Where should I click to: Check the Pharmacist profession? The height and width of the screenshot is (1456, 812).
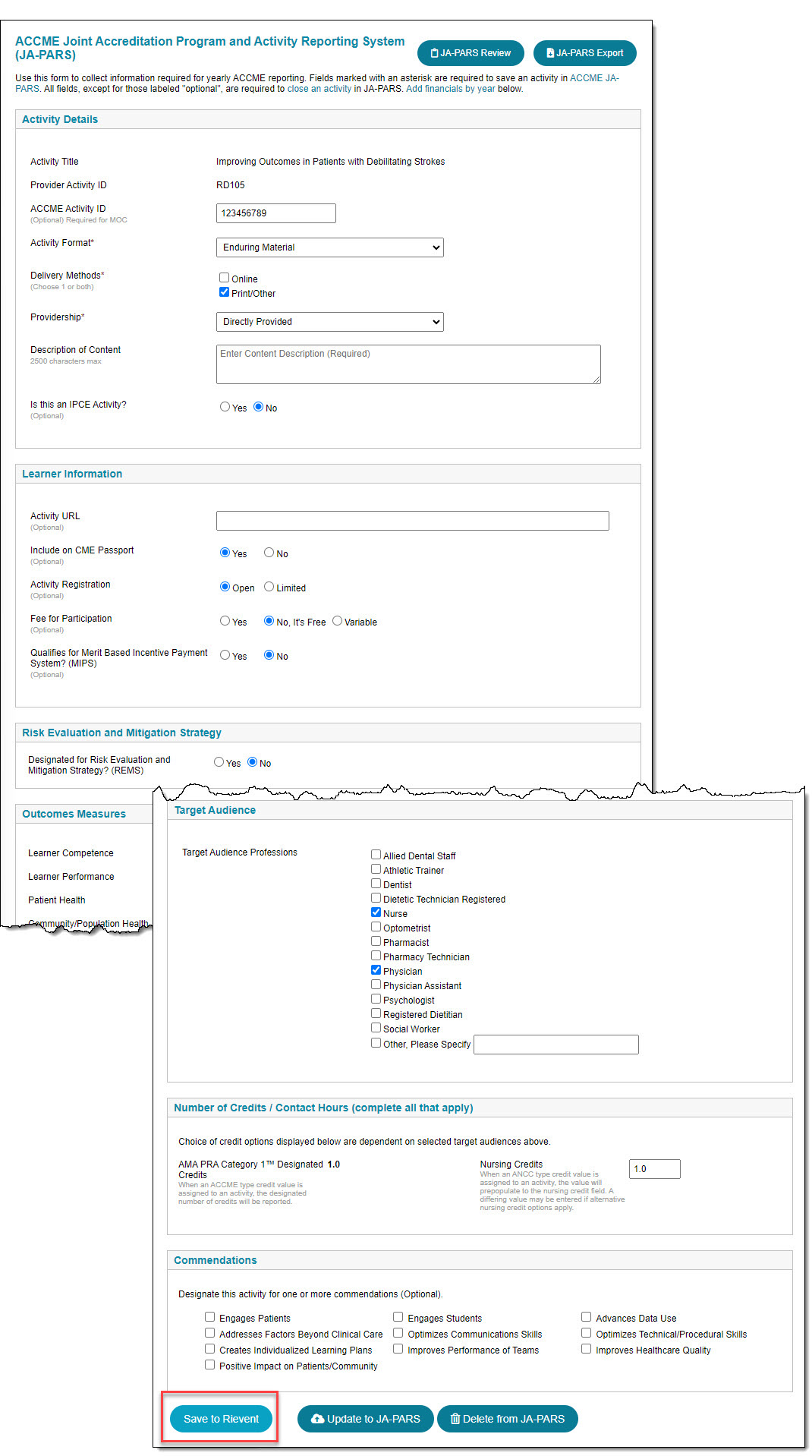pos(376,941)
